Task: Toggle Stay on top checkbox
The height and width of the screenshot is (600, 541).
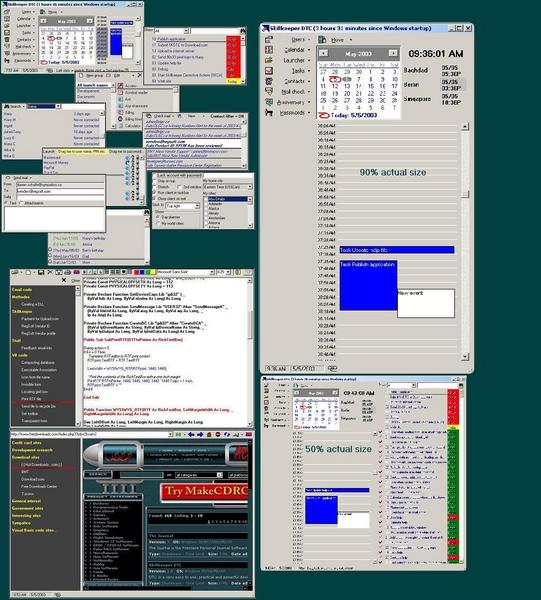Action: tap(155, 181)
